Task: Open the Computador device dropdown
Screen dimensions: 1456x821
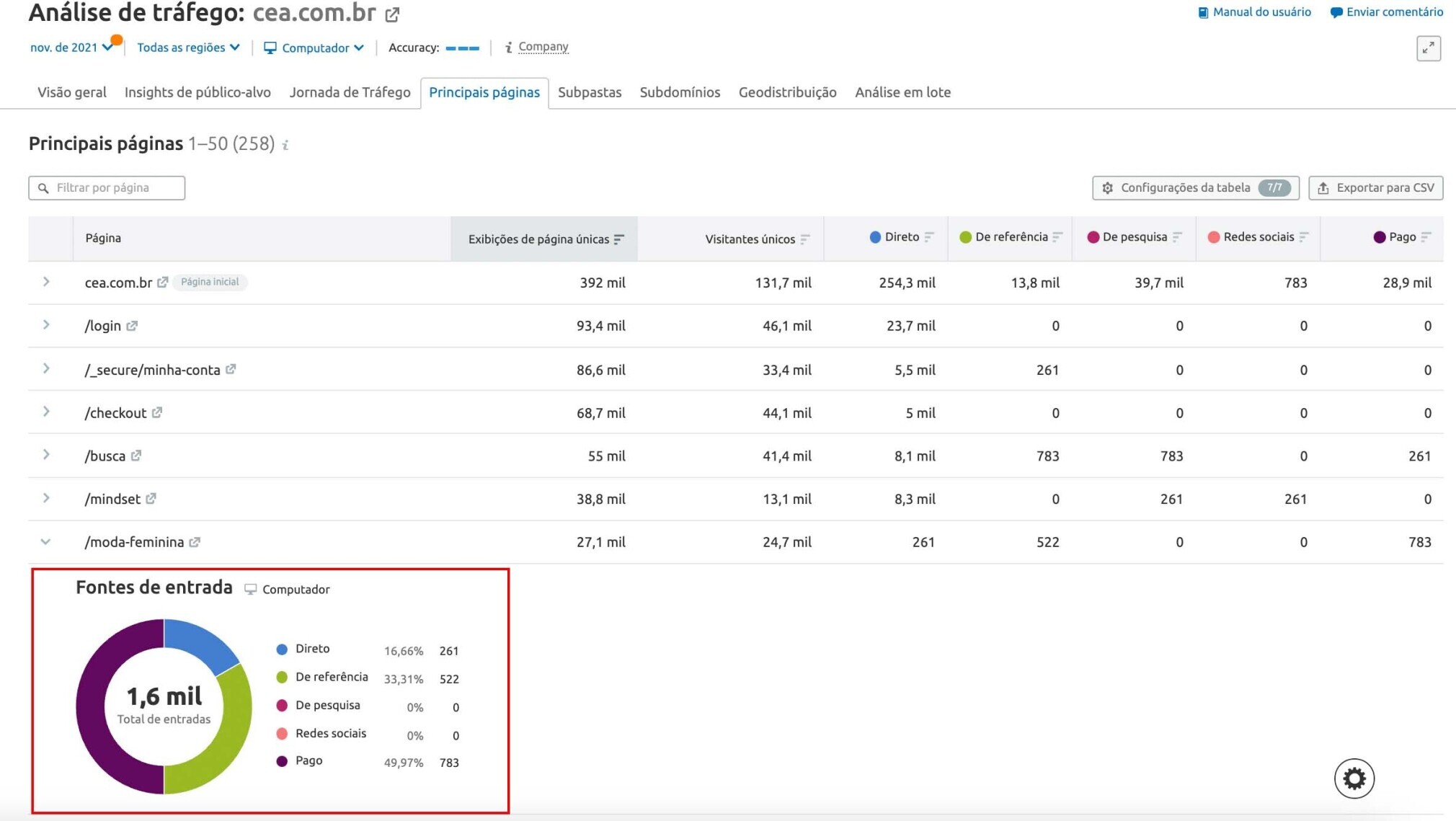Action: (x=314, y=48)
